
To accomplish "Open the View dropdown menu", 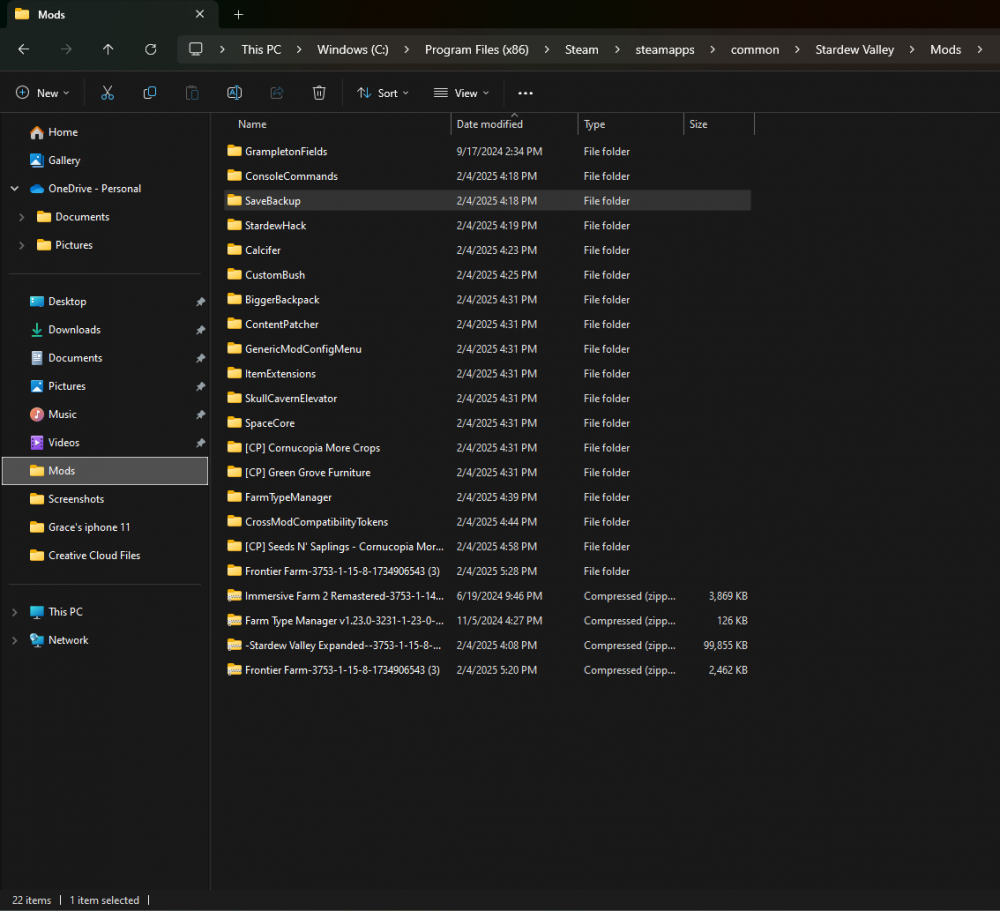I will point(461,93).
